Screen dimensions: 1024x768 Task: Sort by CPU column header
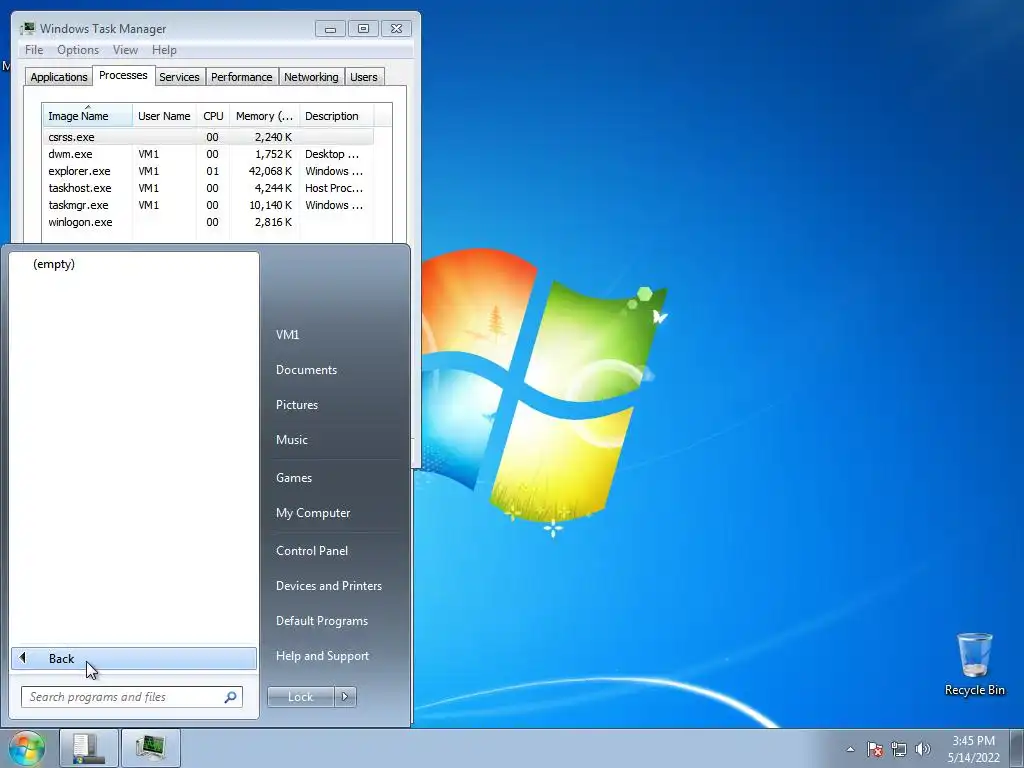(213, 116)
